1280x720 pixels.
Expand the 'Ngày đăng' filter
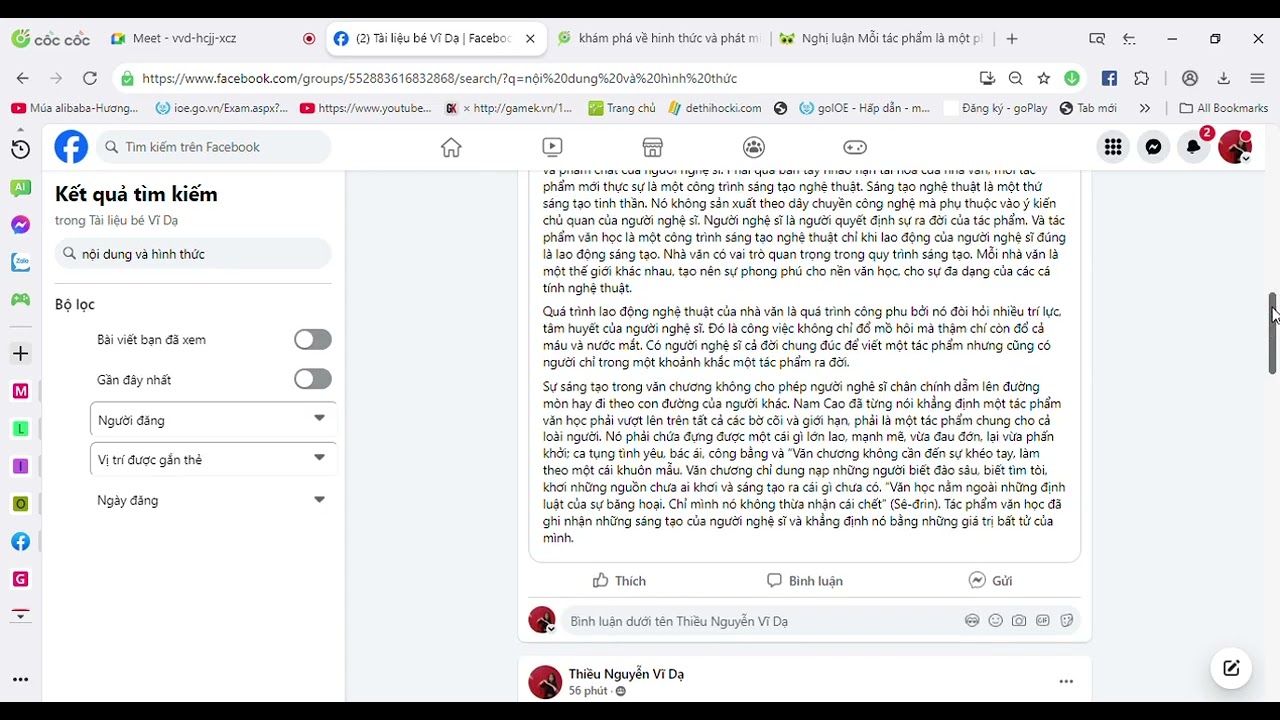click(x=213, y=500)
